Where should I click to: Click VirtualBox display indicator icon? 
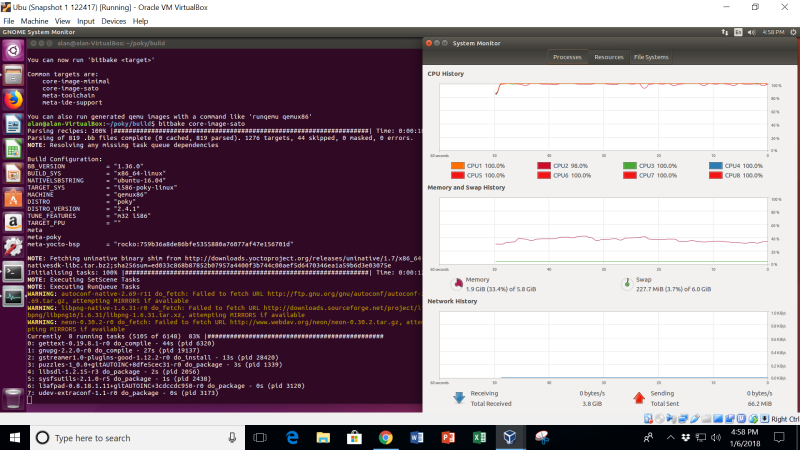(718, 419)
